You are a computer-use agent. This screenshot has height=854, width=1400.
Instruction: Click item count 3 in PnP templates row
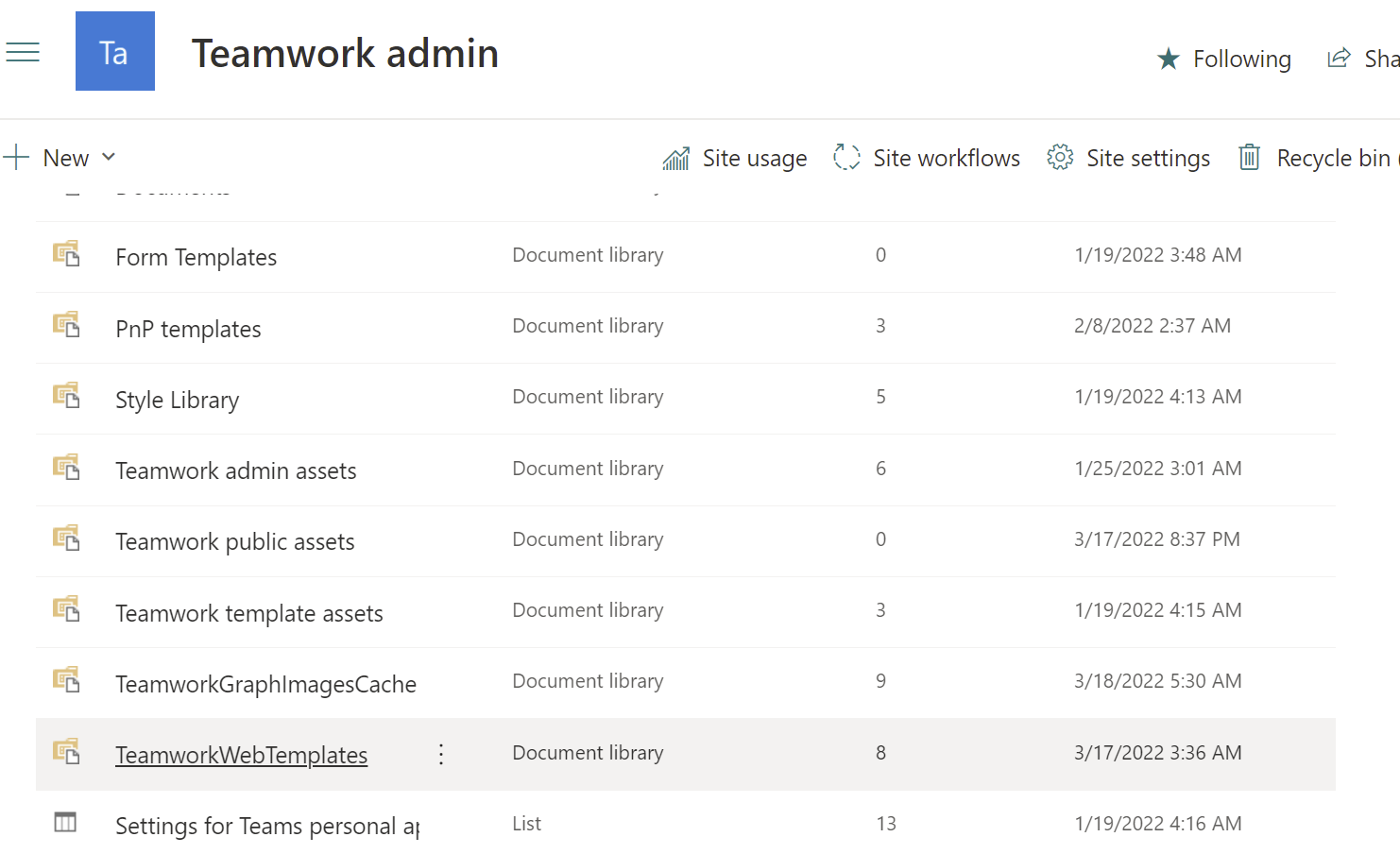point(880,326)
